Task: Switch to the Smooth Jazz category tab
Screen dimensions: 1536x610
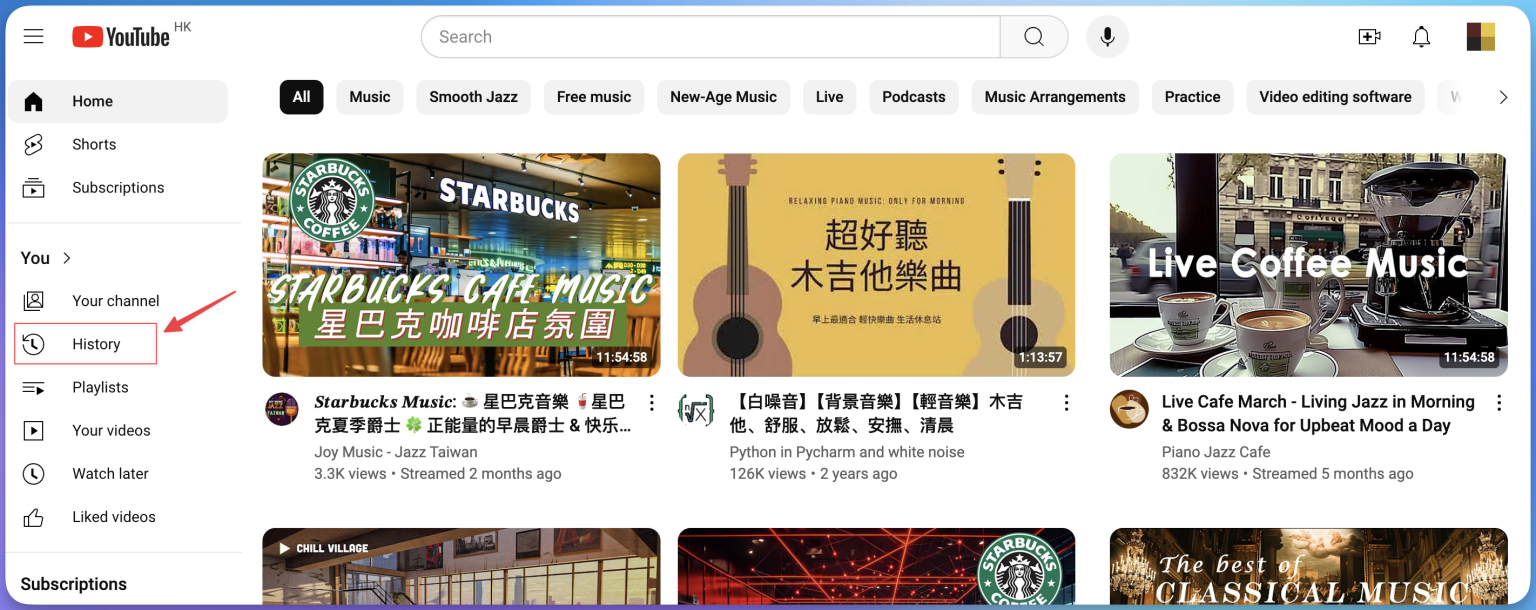Action: pos(473,97)
